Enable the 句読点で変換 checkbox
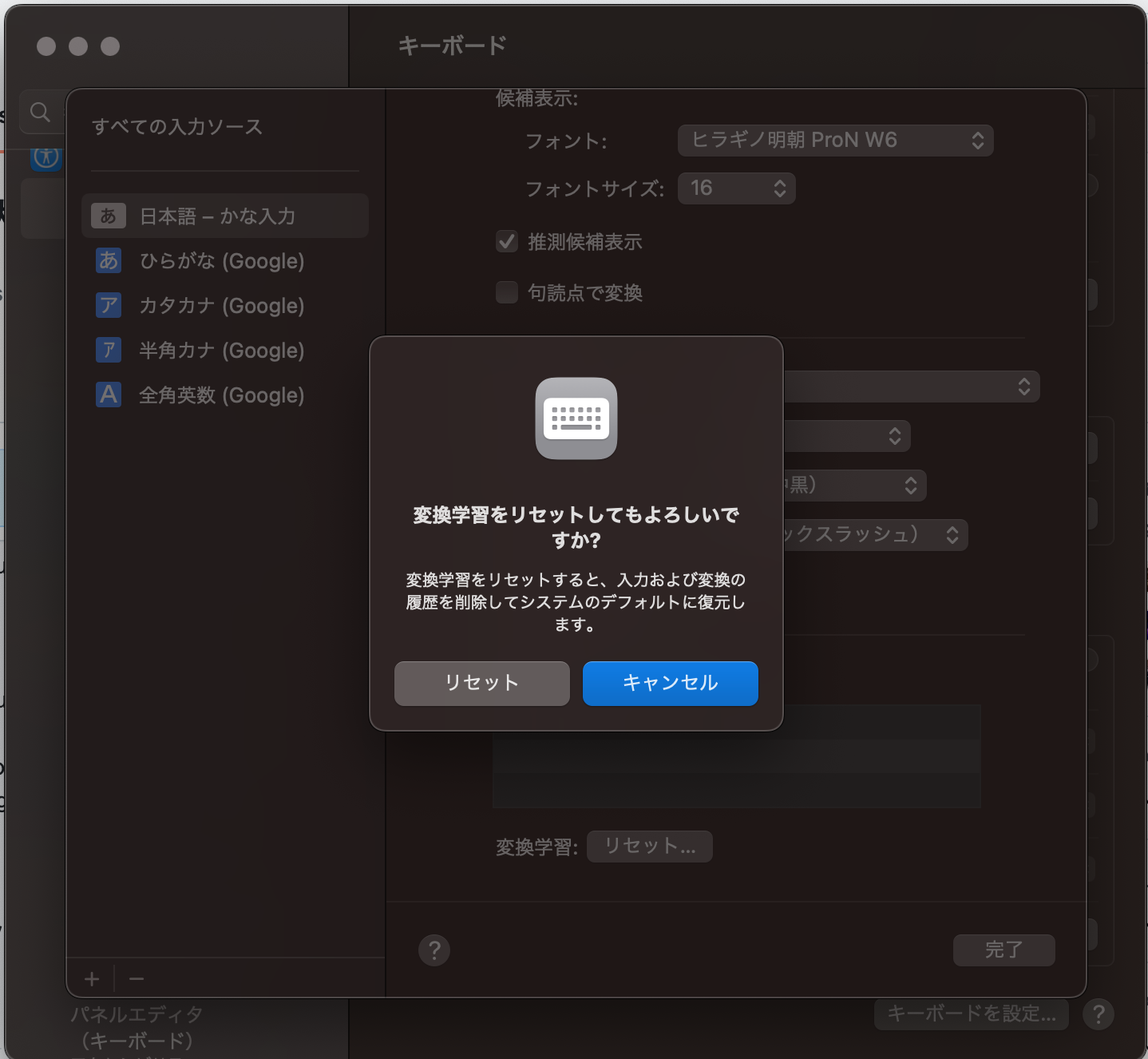This screenshot has height=1059, width=1148. pyautogui.click(x=507, y=292)
